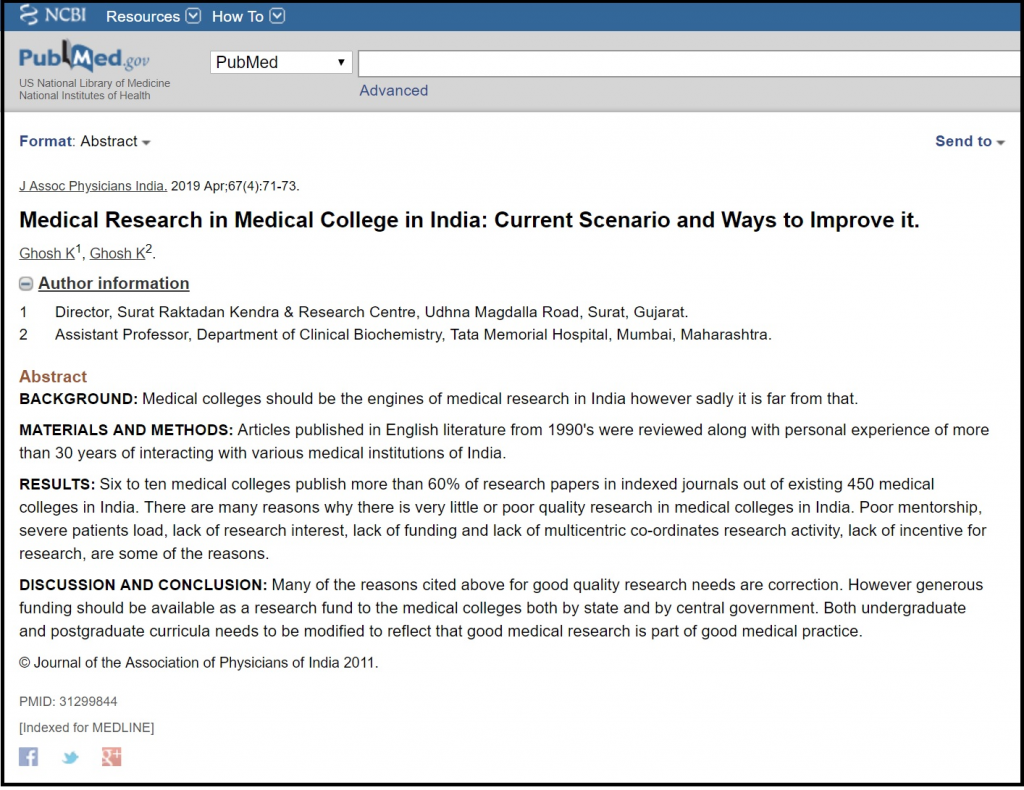Screen dimensions: 1024x790
Task: Click the Abstract section heading
Action: (x=53, y=377)
